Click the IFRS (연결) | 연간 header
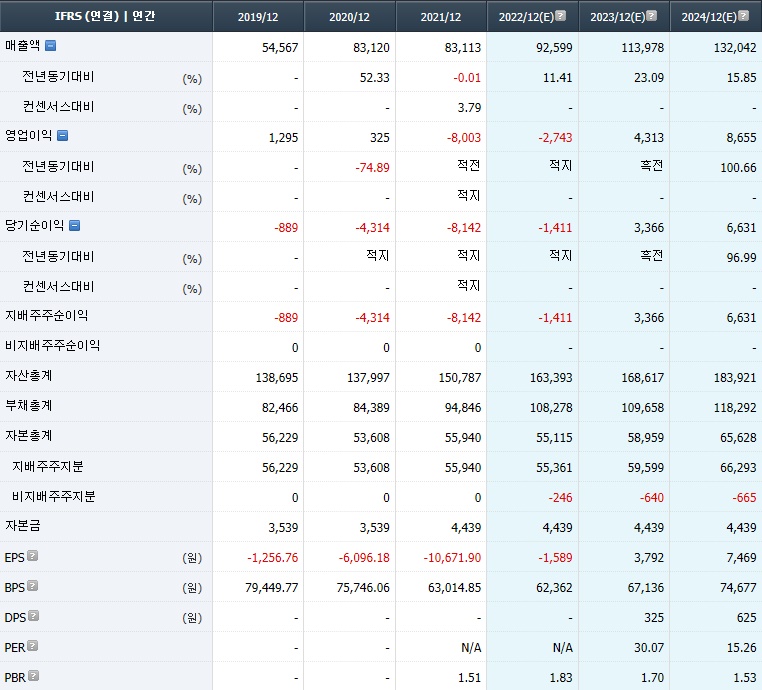Screen dimensions: 762x690 point(105,16)
